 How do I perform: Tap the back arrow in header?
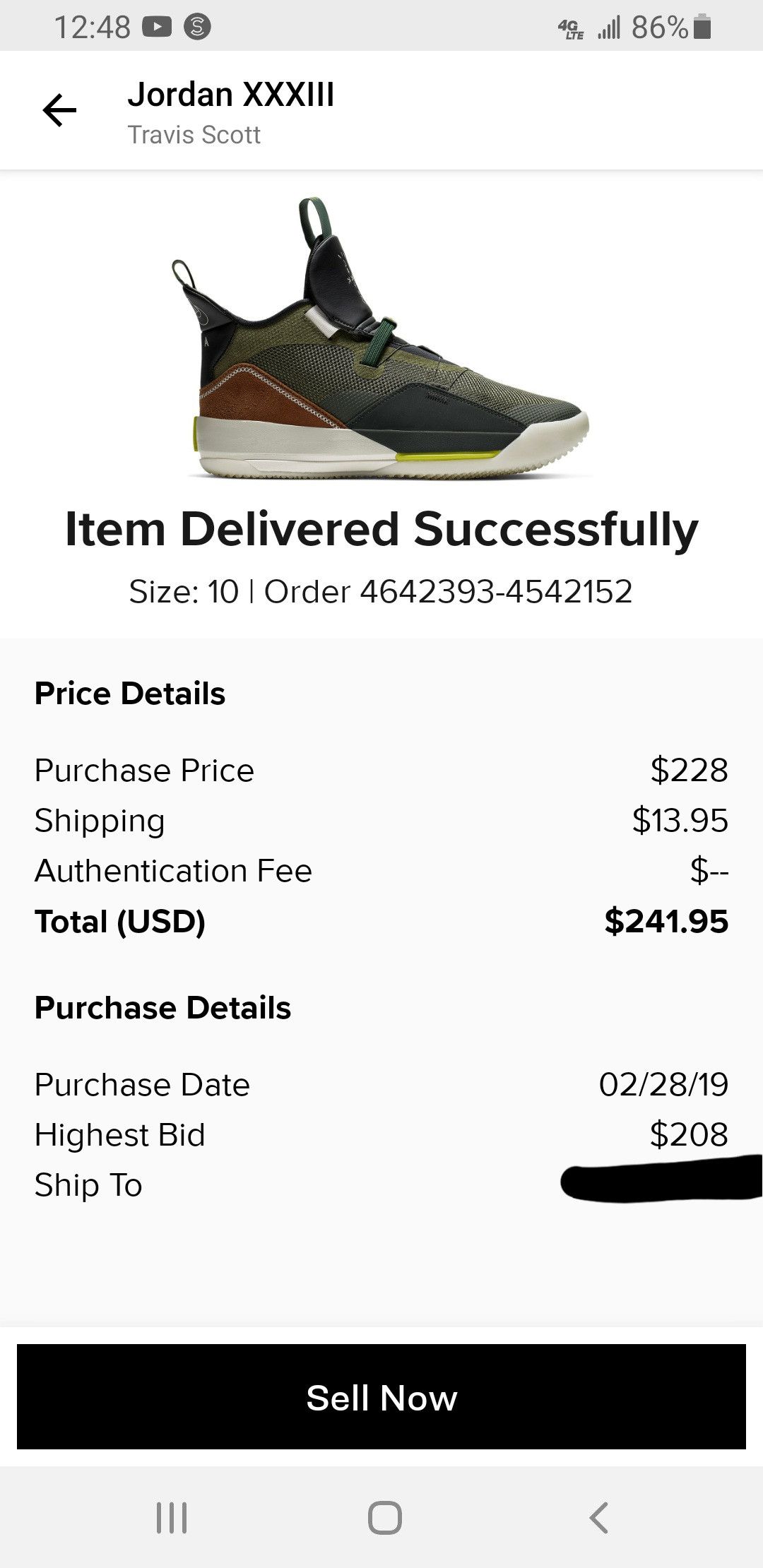click(x=59, y=110)
